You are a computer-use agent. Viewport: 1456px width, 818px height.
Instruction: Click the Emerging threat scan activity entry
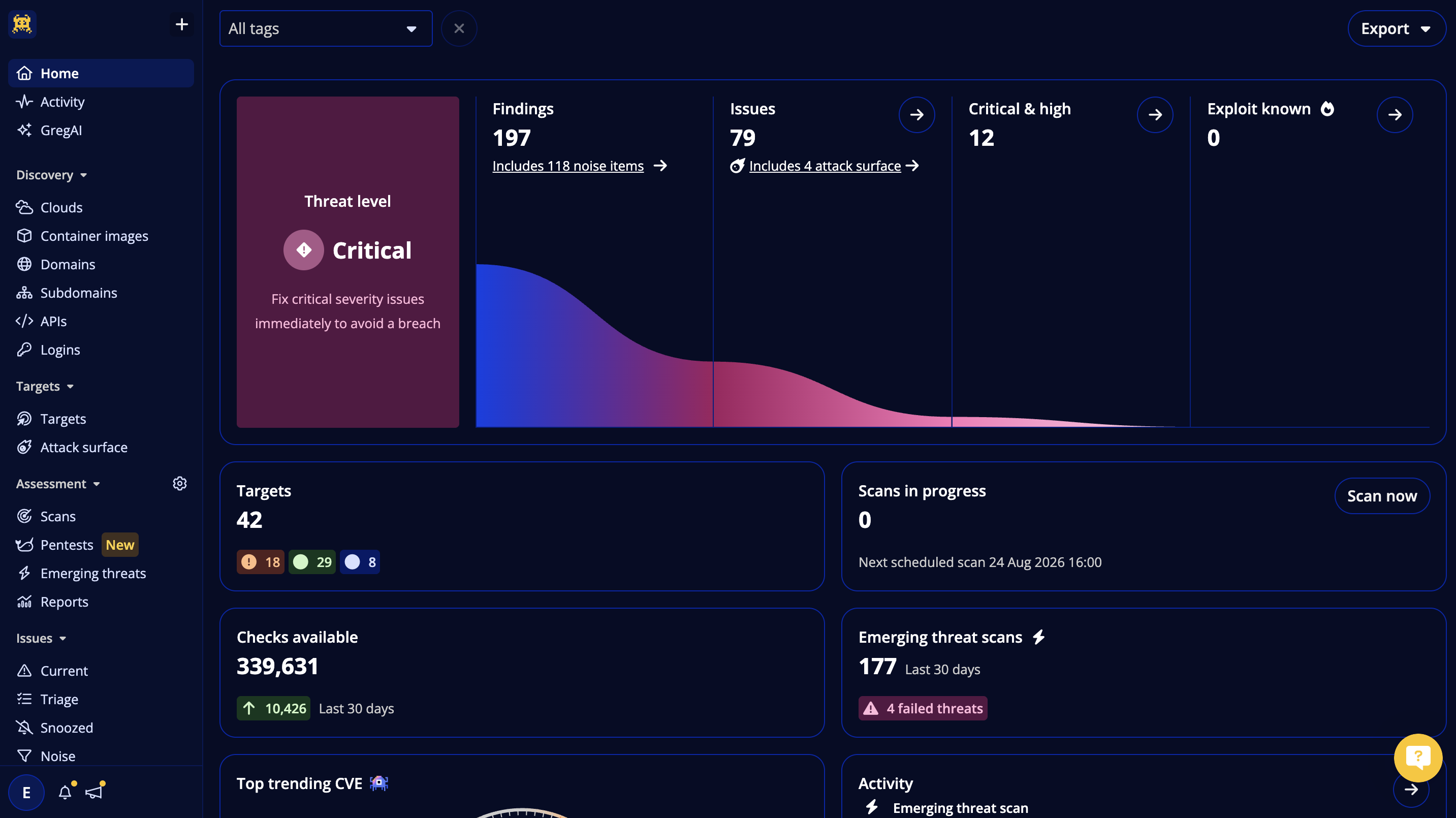[960, 808]
